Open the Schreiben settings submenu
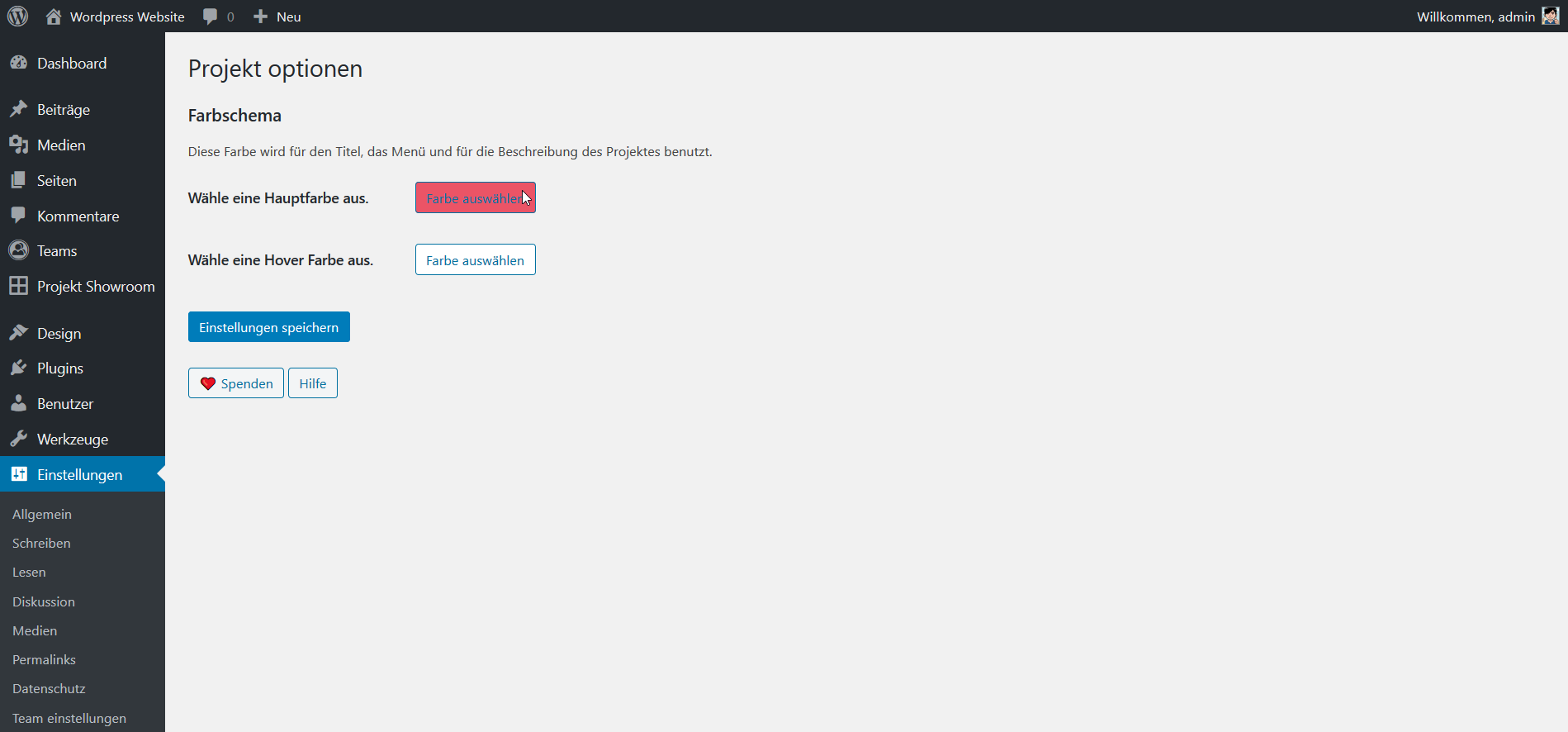 (x=41, y=543)
